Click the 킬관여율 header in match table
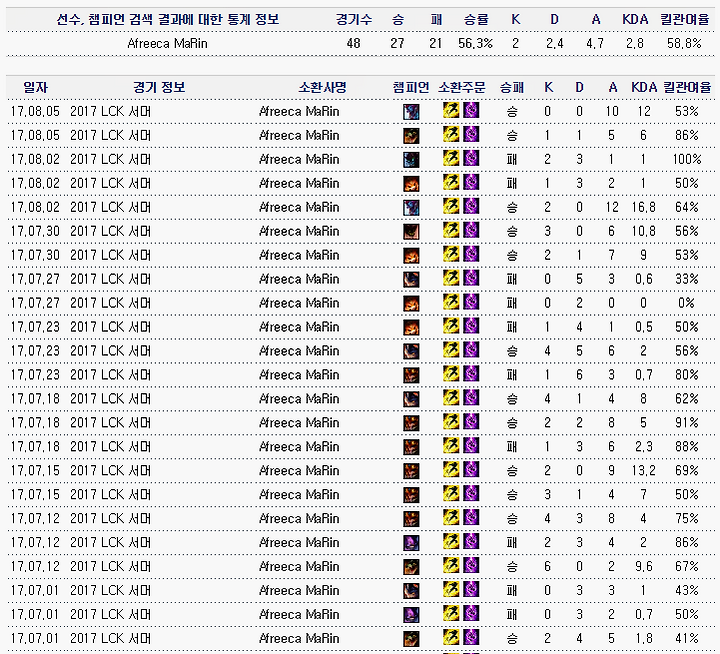Image resolution: width=720 pixels, height=654 pixels. coord(687,87)
